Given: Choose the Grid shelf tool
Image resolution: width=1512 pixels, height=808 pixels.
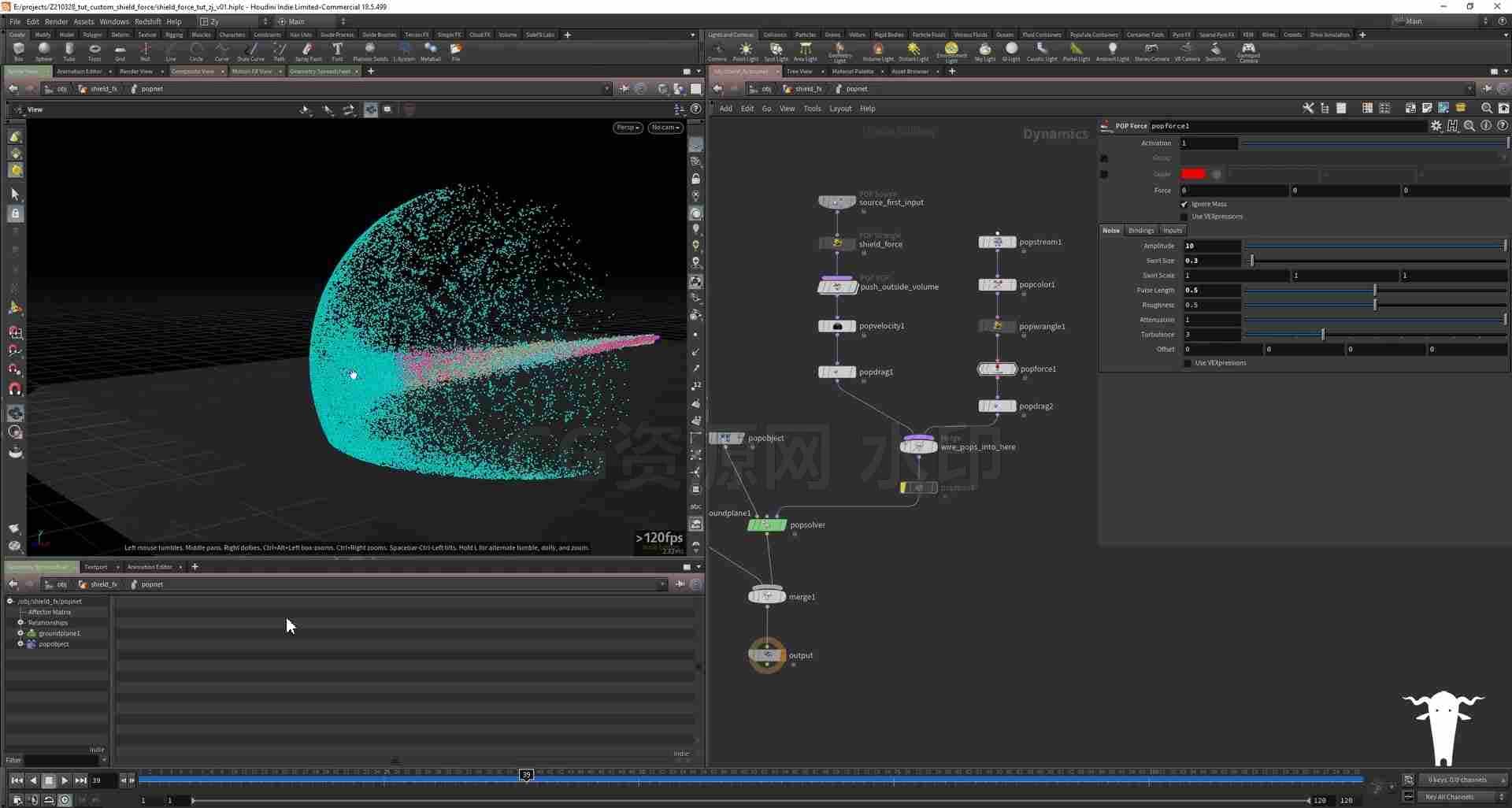Looking at the screenshot, I should point(120,52).
